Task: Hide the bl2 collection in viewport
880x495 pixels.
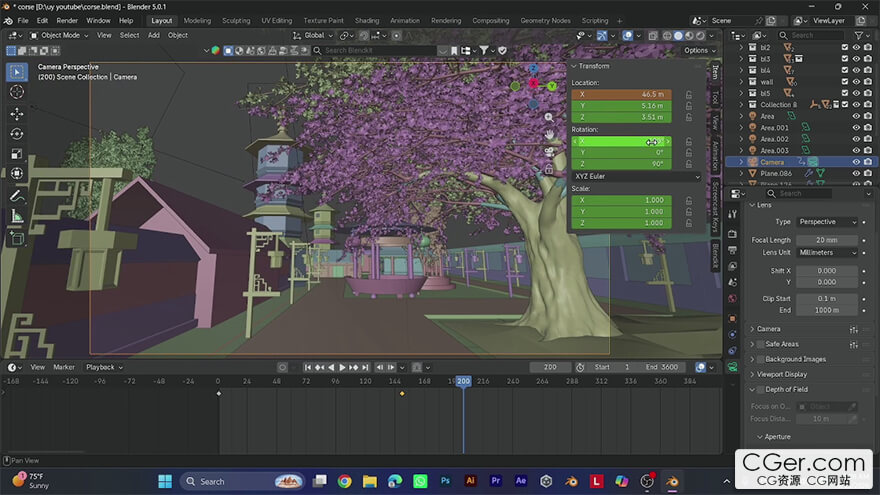Action: click(x=856, y=48)
